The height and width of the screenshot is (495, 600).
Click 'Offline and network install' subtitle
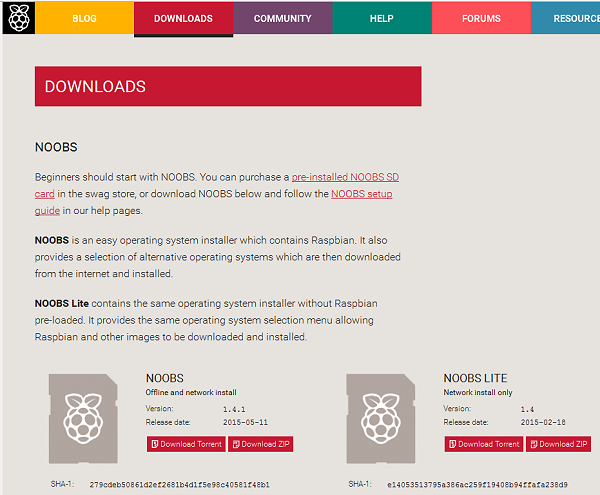(191, 392)
